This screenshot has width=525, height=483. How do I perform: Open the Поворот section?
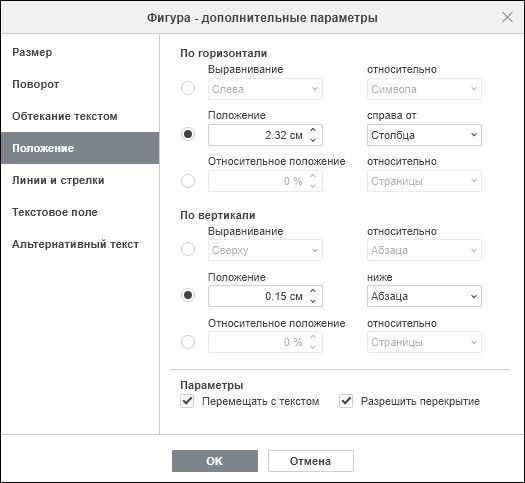click(80, 84)
